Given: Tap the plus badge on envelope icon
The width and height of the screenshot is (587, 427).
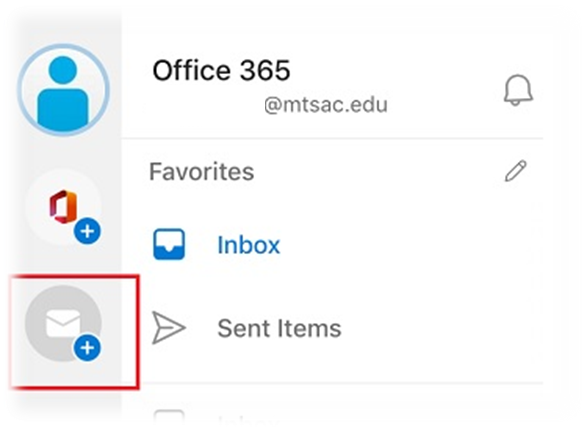Looking at the screenshot, I should tap(87, 348).
